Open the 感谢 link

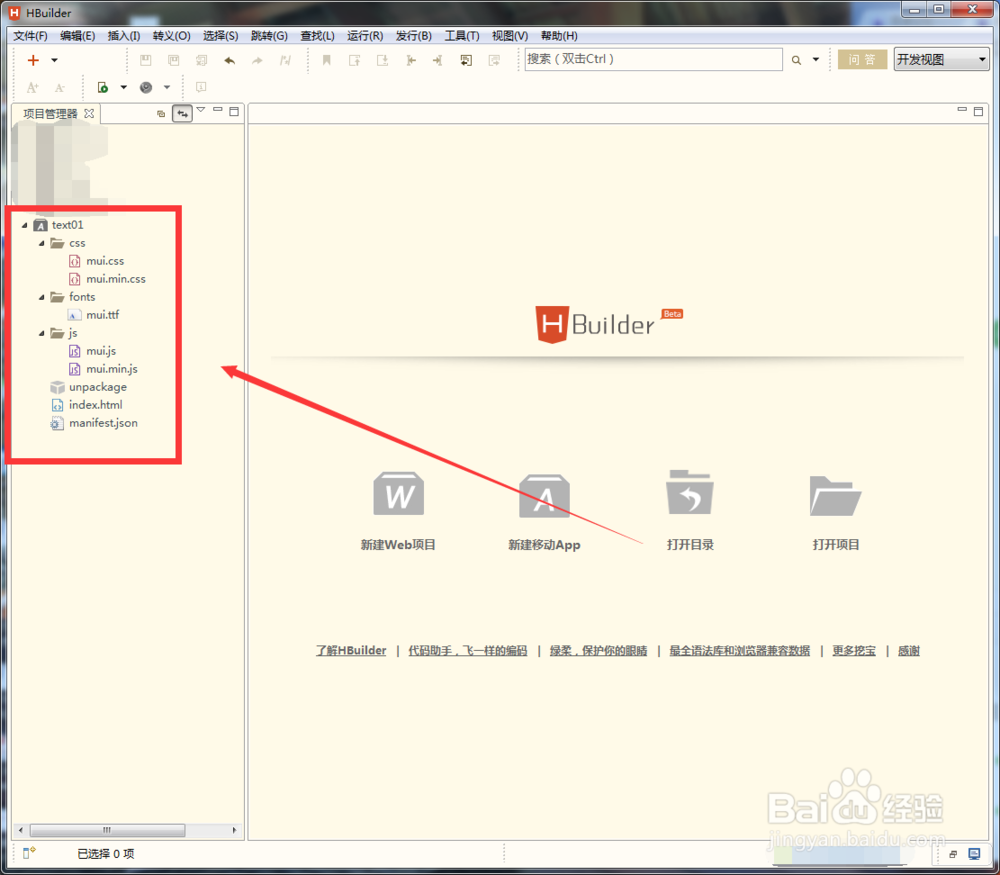(909, 651)
